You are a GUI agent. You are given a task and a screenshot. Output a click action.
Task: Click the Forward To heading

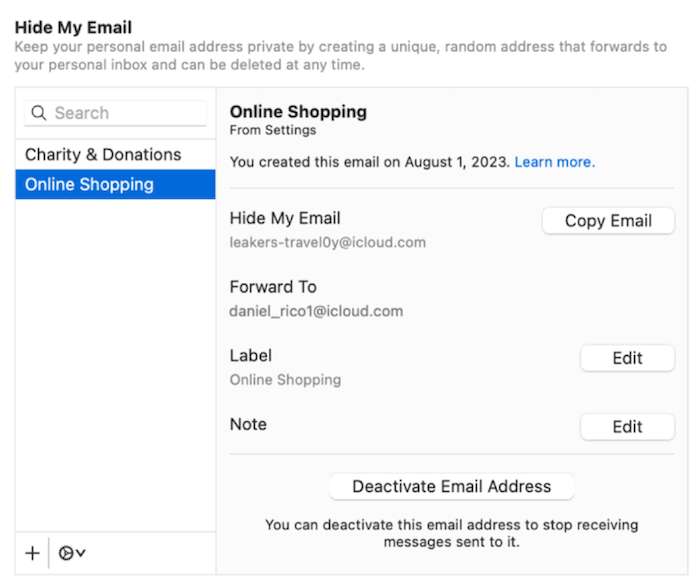pos(273,287)
